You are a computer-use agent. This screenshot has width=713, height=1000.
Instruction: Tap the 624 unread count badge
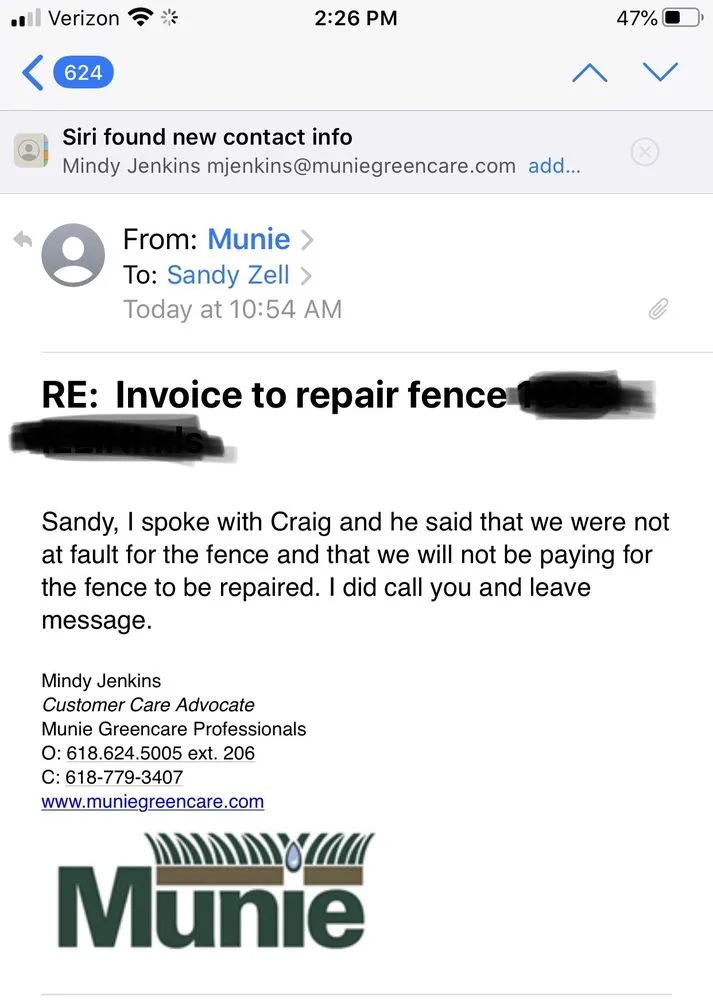click(83, 72)
